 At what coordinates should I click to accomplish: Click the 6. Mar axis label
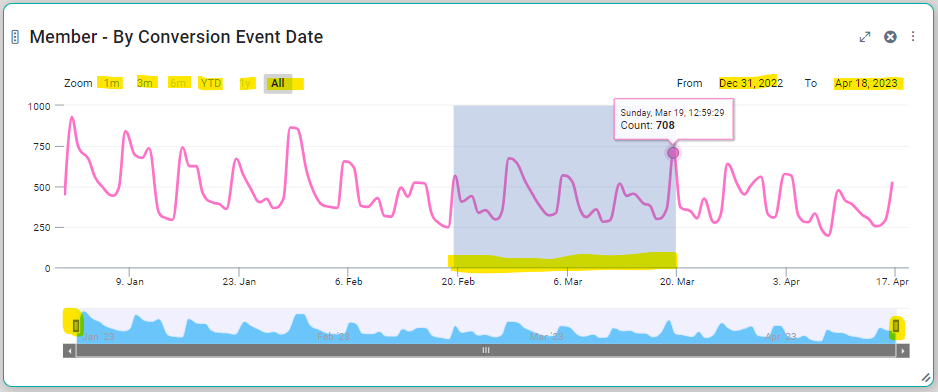pos(567,281)
